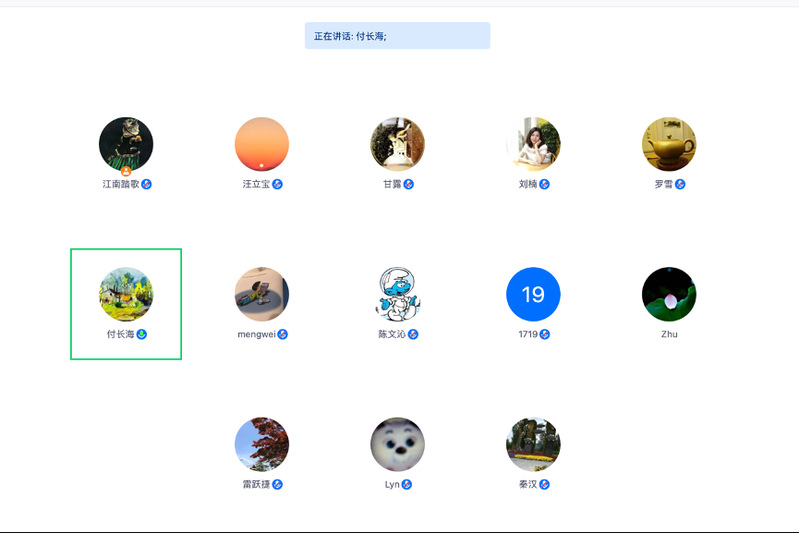Click the name label 雷跃捷
799x533 pixels.
256,484
